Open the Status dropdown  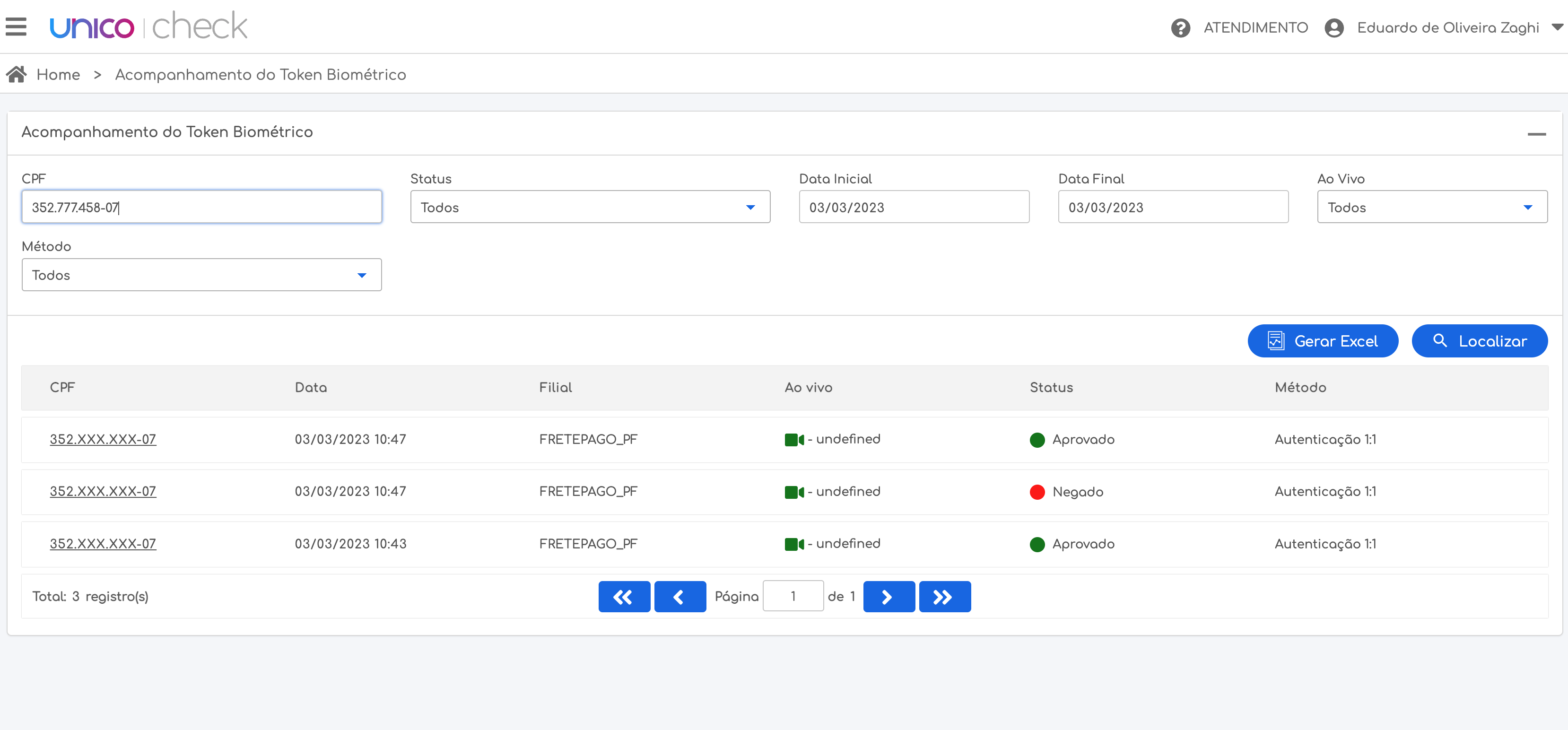point(590,207)
